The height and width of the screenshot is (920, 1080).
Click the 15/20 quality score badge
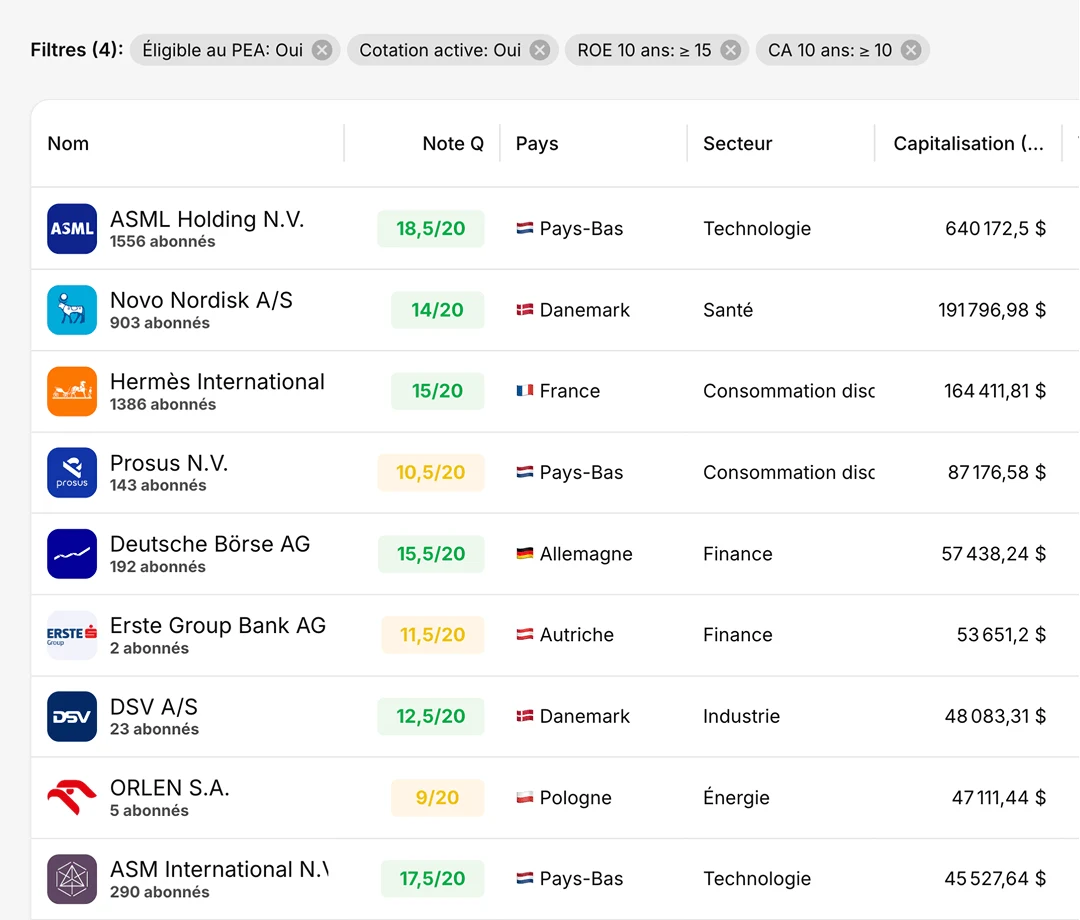(437, 391)
